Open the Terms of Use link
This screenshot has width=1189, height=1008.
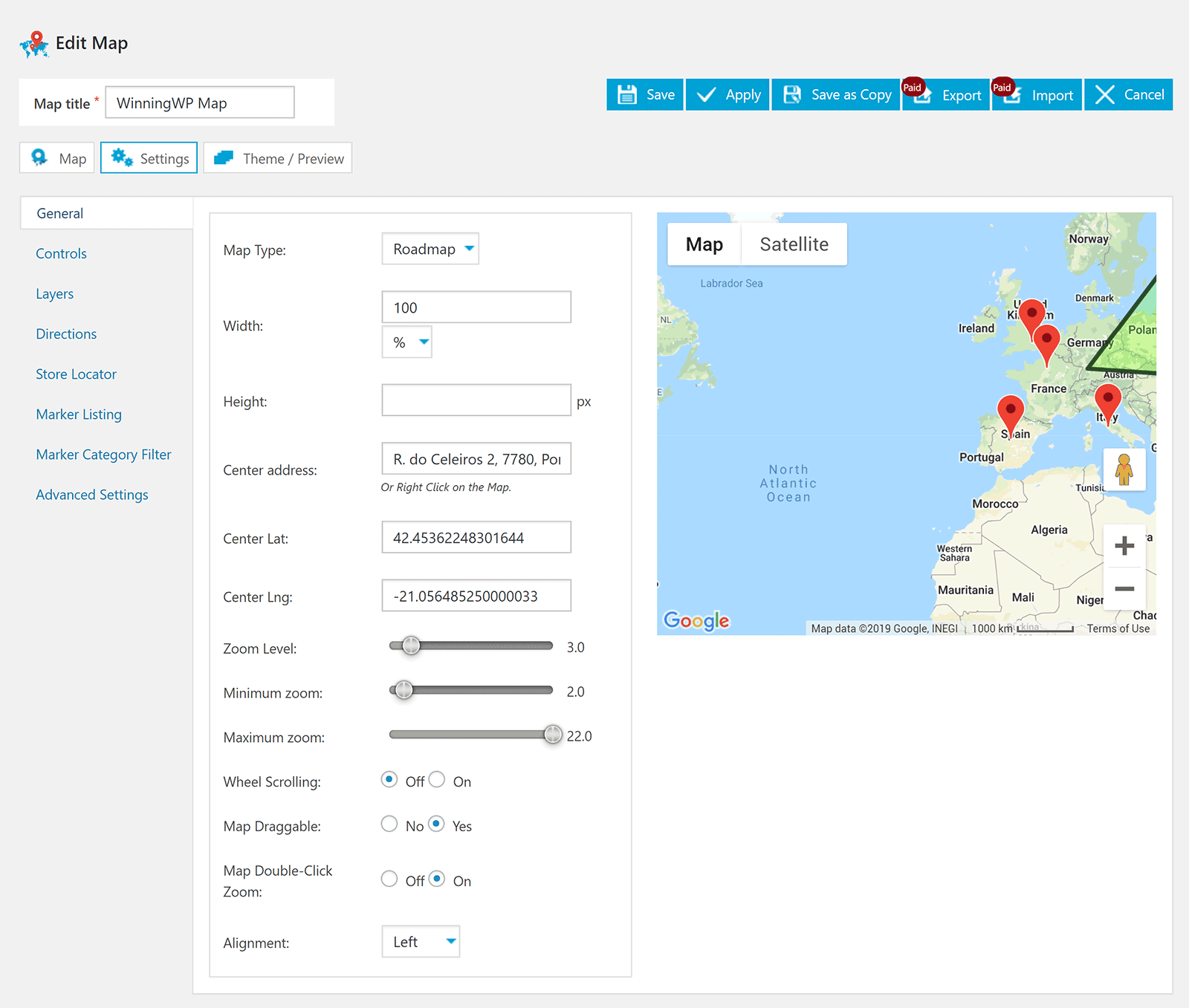click(1118, 628)
